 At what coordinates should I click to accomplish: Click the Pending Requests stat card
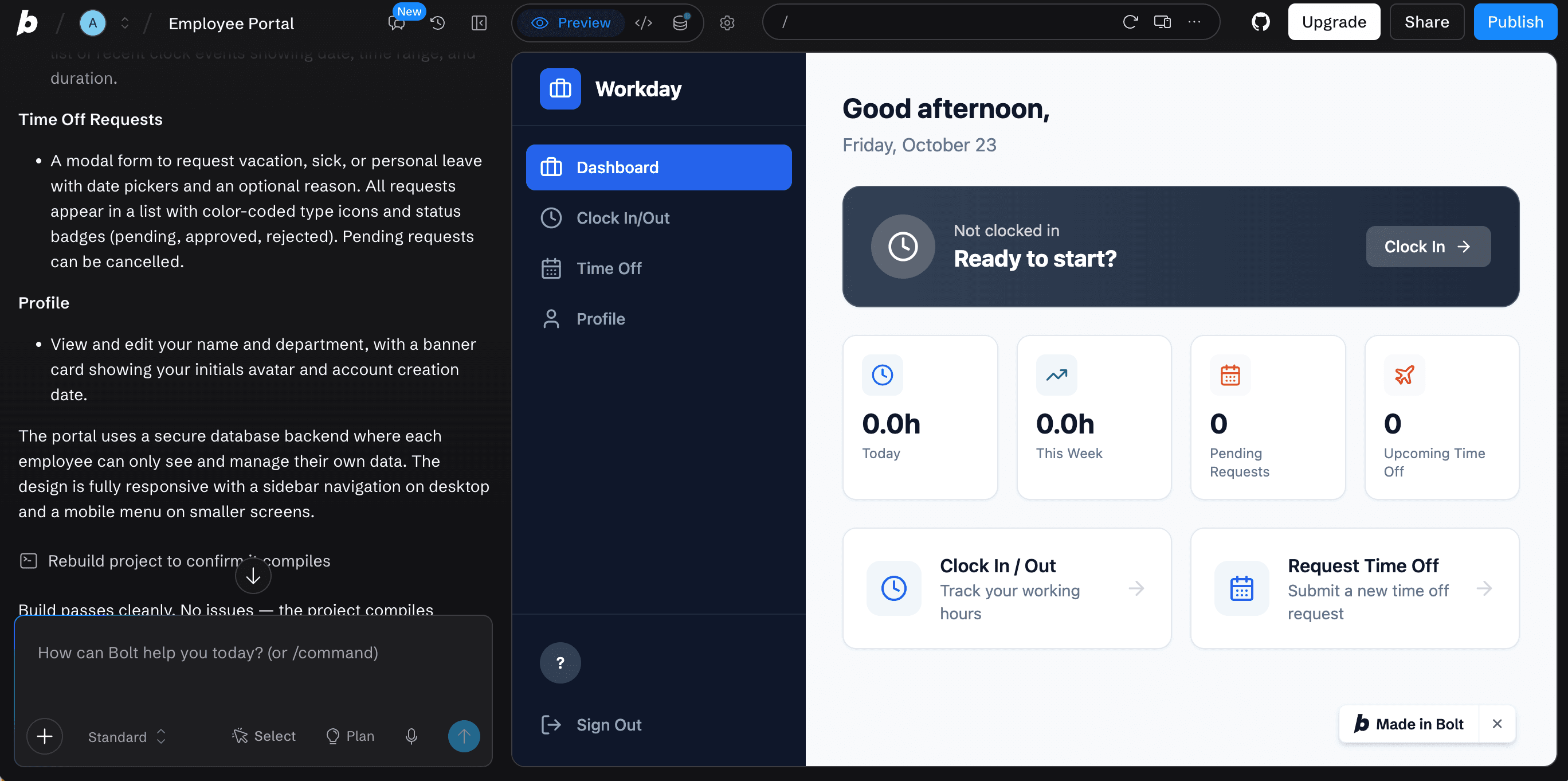tap(1268, 418)
